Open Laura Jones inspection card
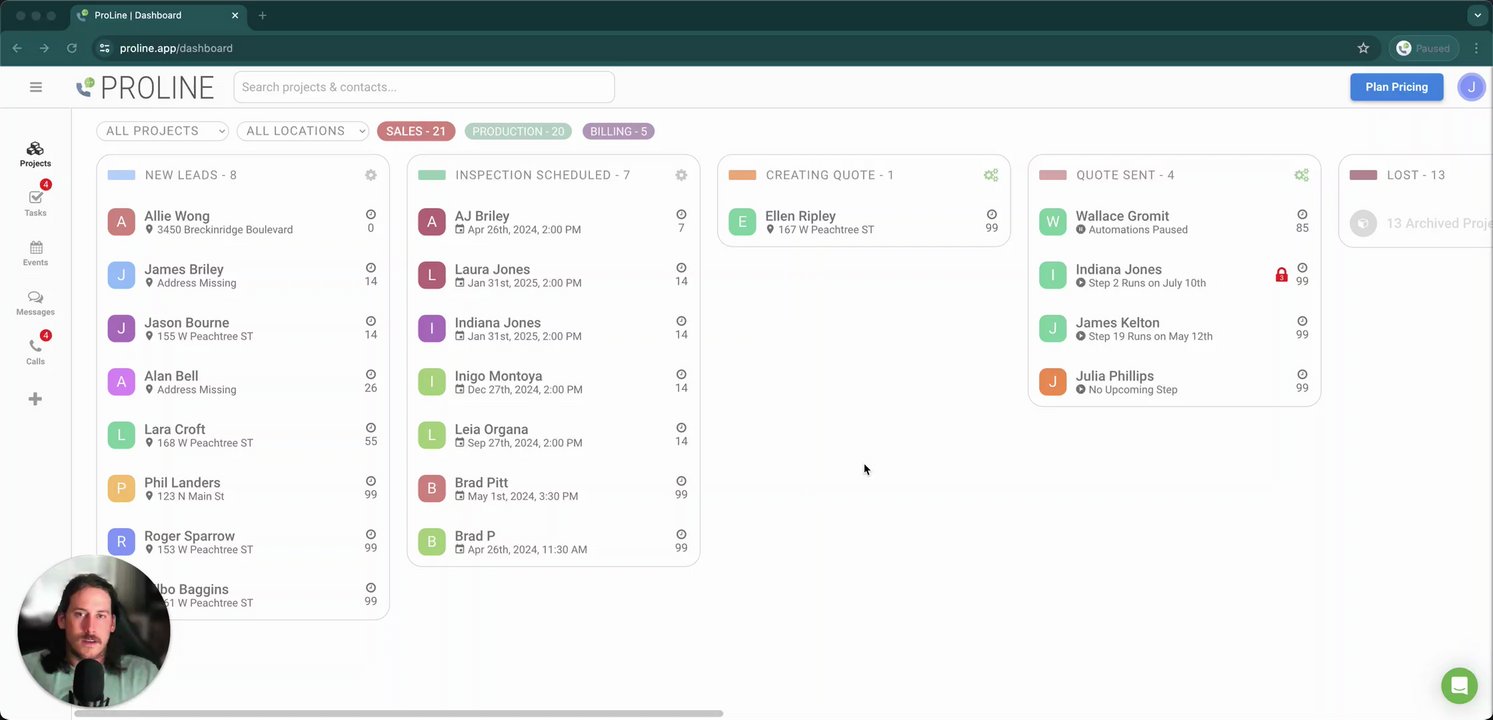 pos(553,275)
